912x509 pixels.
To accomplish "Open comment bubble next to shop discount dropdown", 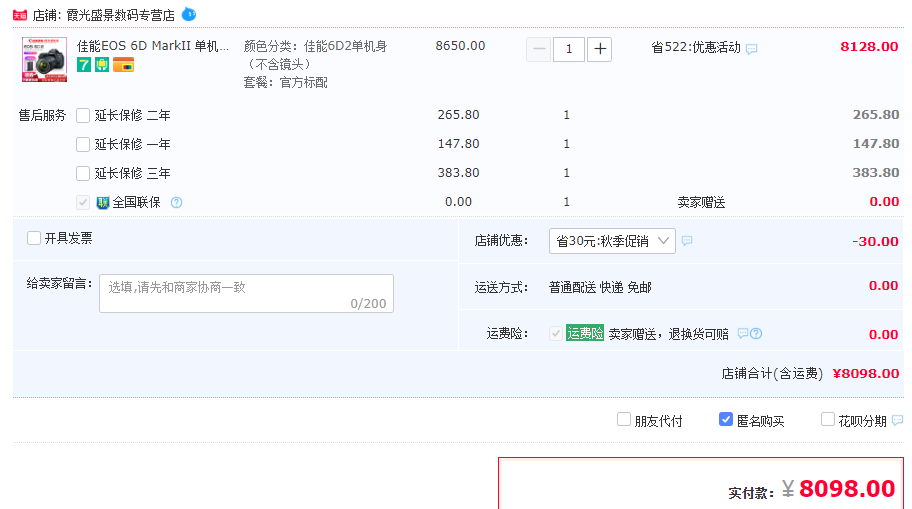I will (x=687, y=241).
